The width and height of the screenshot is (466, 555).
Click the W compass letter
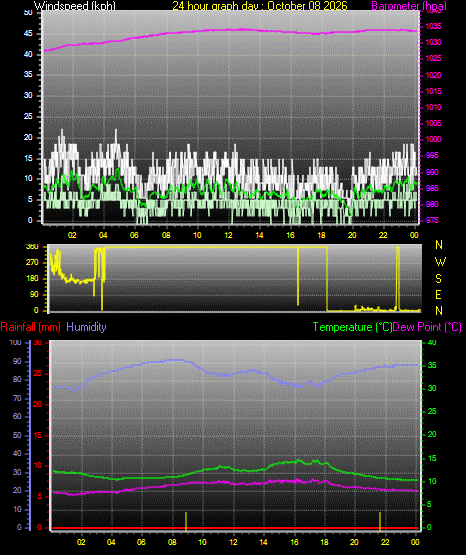point(440,262)
